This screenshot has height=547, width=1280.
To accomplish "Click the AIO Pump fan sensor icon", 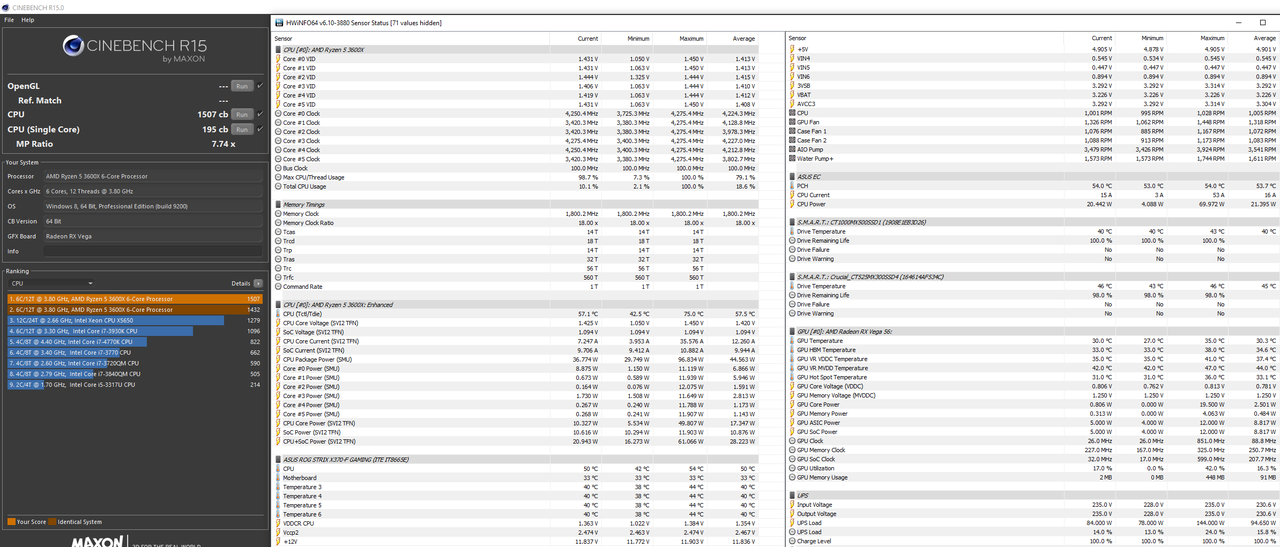I will pyautogui.click(x=792, y=149).
